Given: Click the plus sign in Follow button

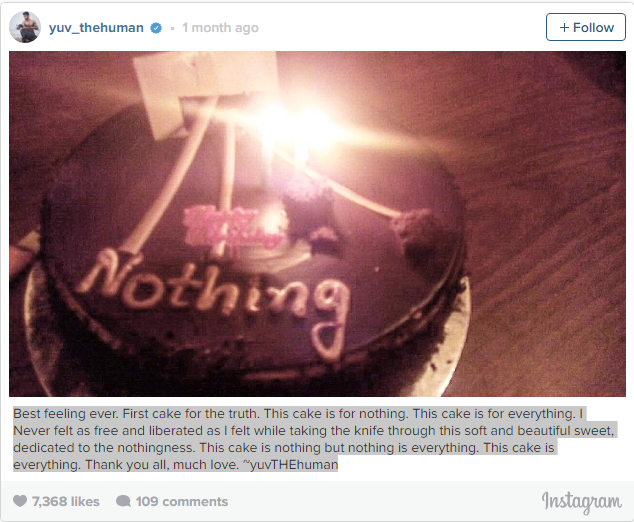Looking at the screenshot, I should [x=564, y=27].
